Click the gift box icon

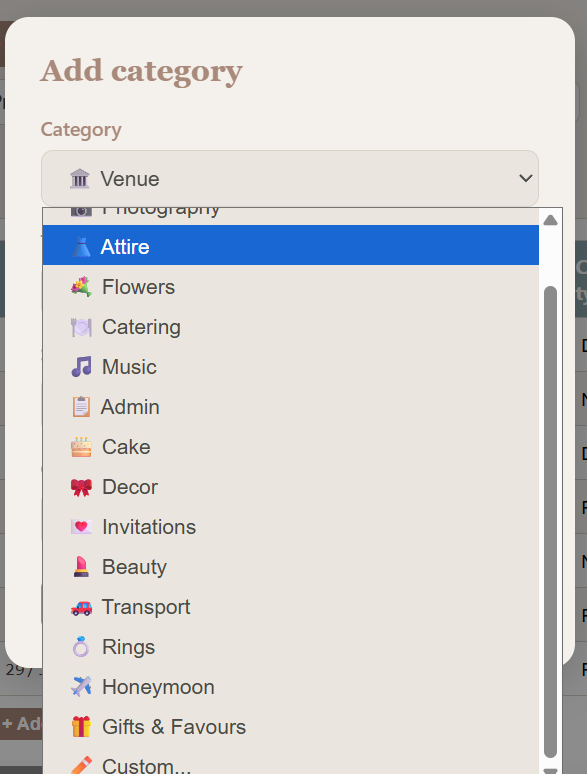pos(81,727)
